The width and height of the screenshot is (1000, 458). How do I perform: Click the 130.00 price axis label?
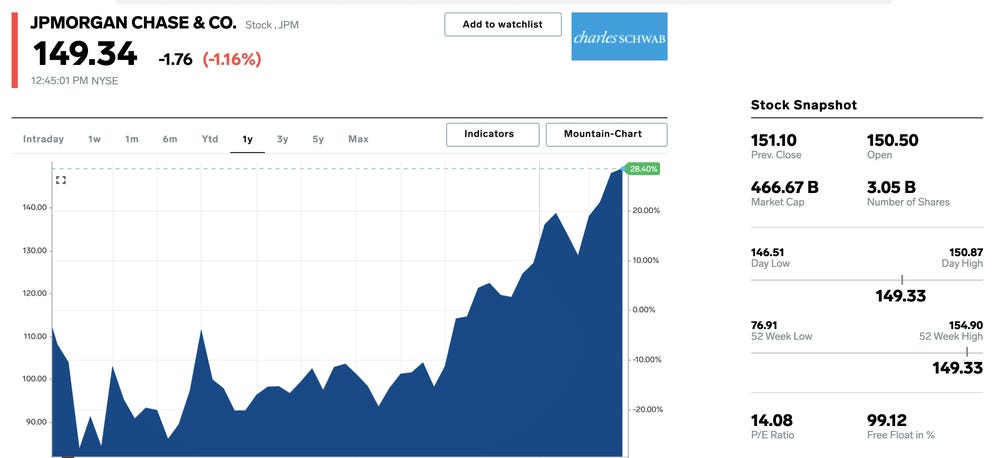pos(34,251)
